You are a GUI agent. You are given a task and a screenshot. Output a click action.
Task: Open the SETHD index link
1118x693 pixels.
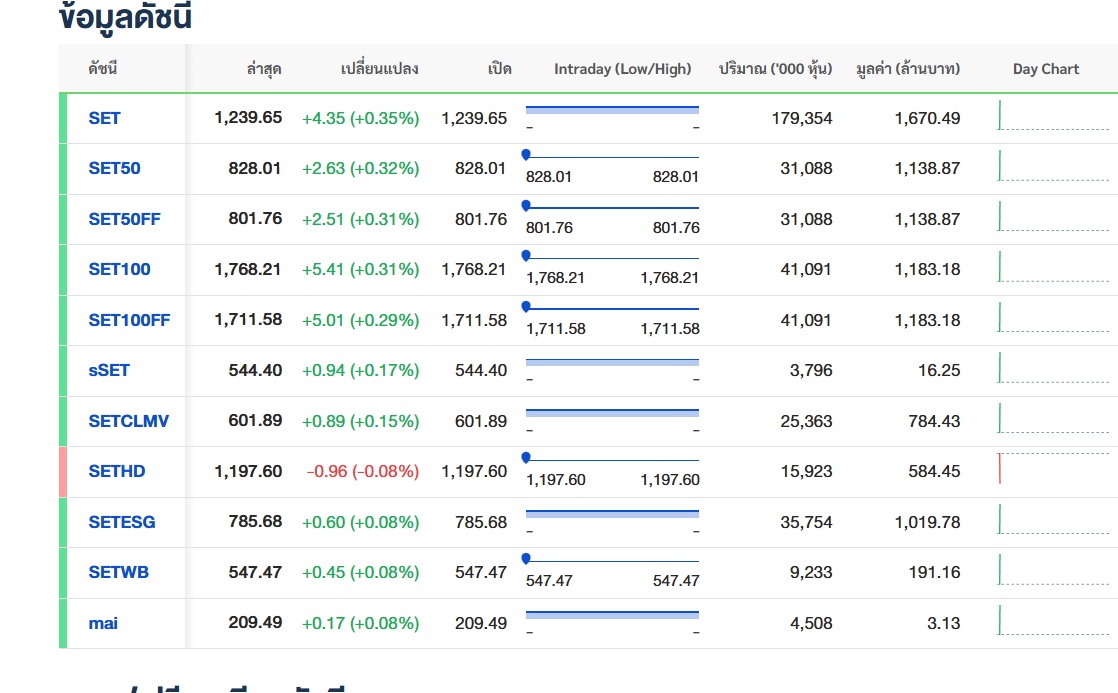[116, 471]
